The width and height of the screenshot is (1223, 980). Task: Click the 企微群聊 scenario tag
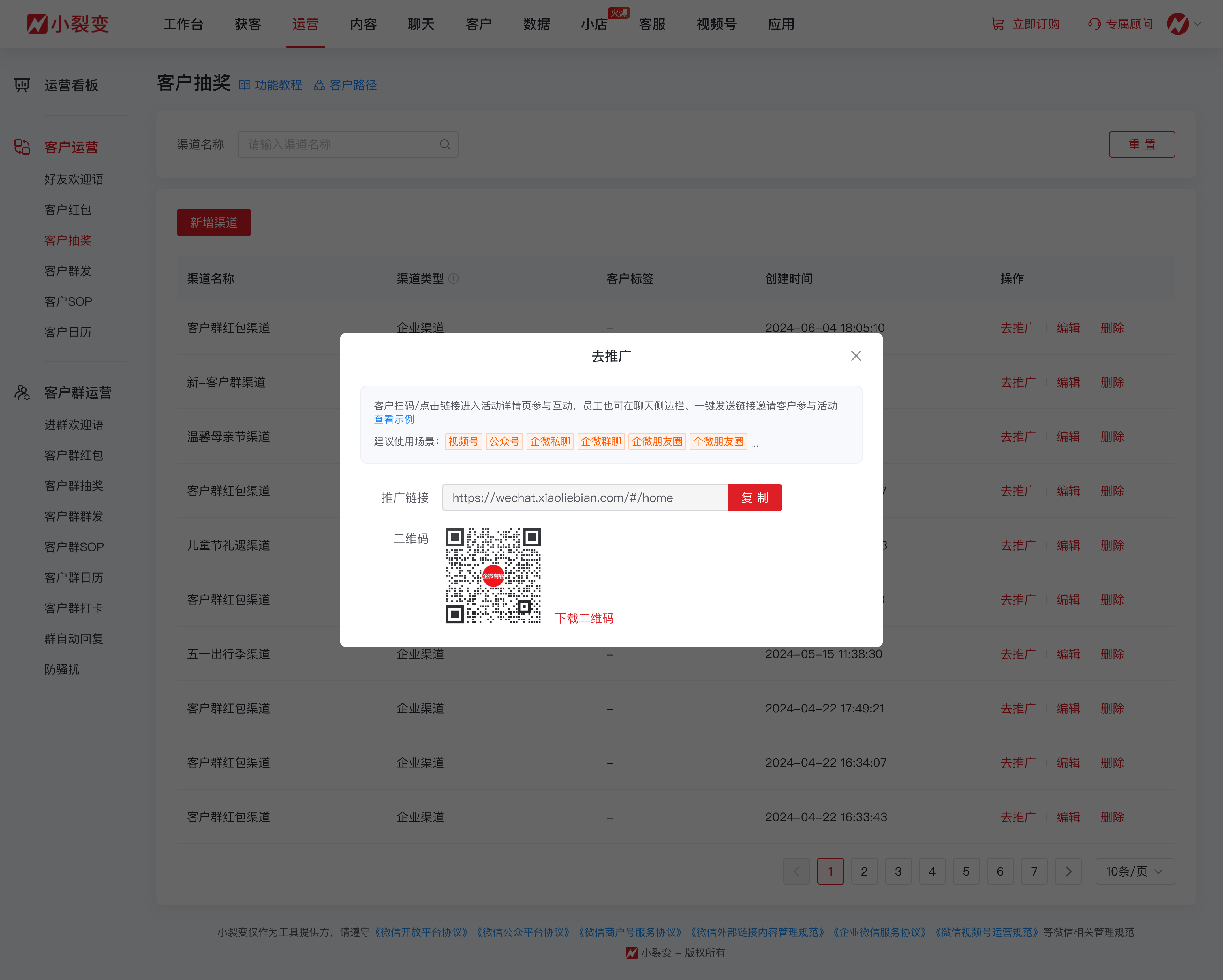point(601,441)
